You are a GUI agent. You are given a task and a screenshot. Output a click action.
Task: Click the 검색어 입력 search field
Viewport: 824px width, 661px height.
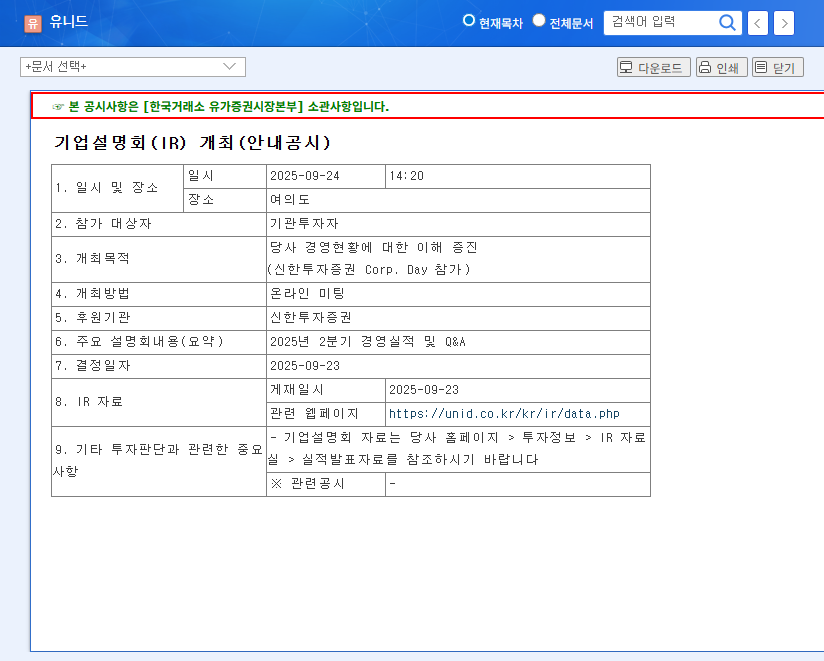[x=660, y=22]
